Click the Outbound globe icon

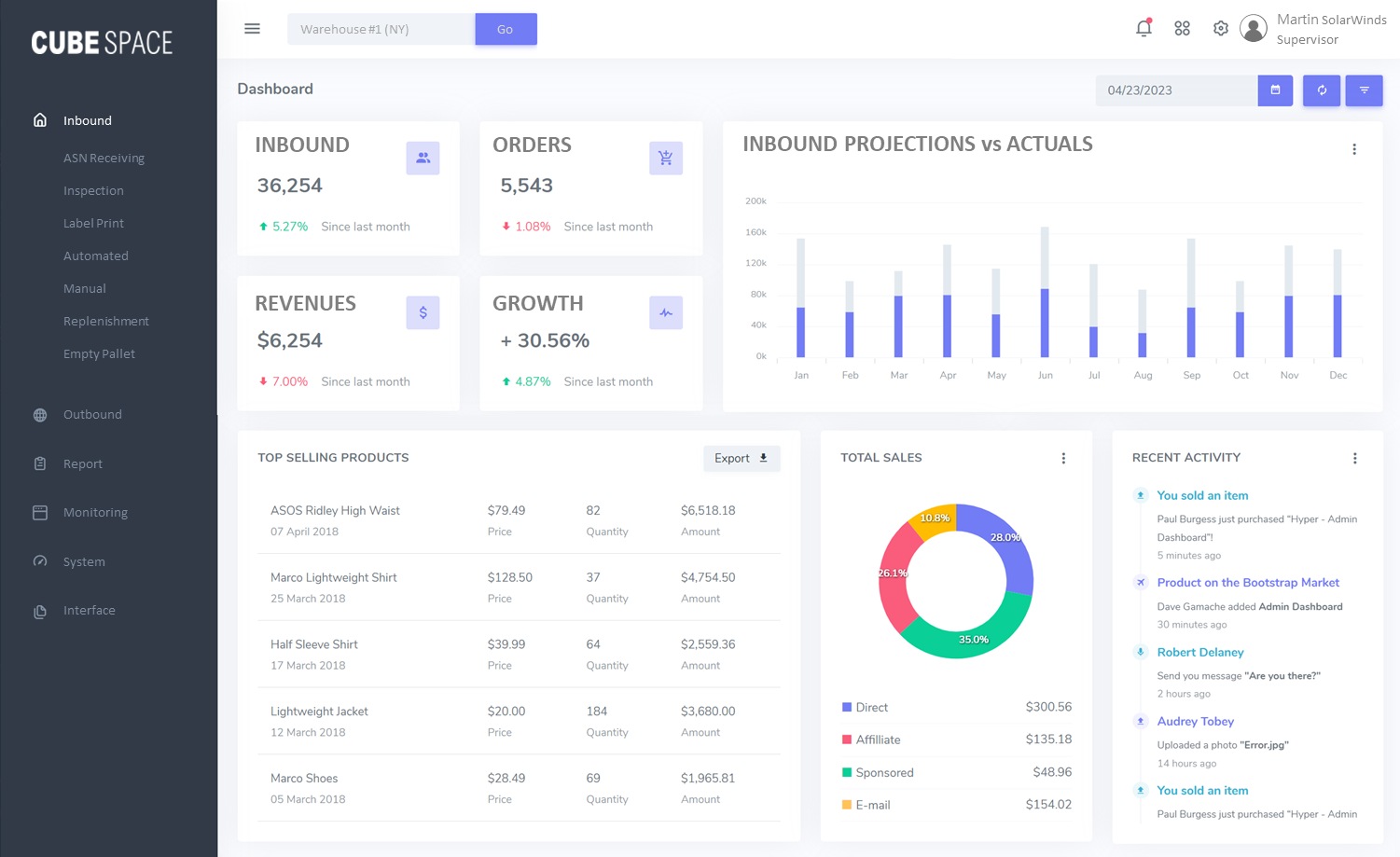click(x=40, y=415)
